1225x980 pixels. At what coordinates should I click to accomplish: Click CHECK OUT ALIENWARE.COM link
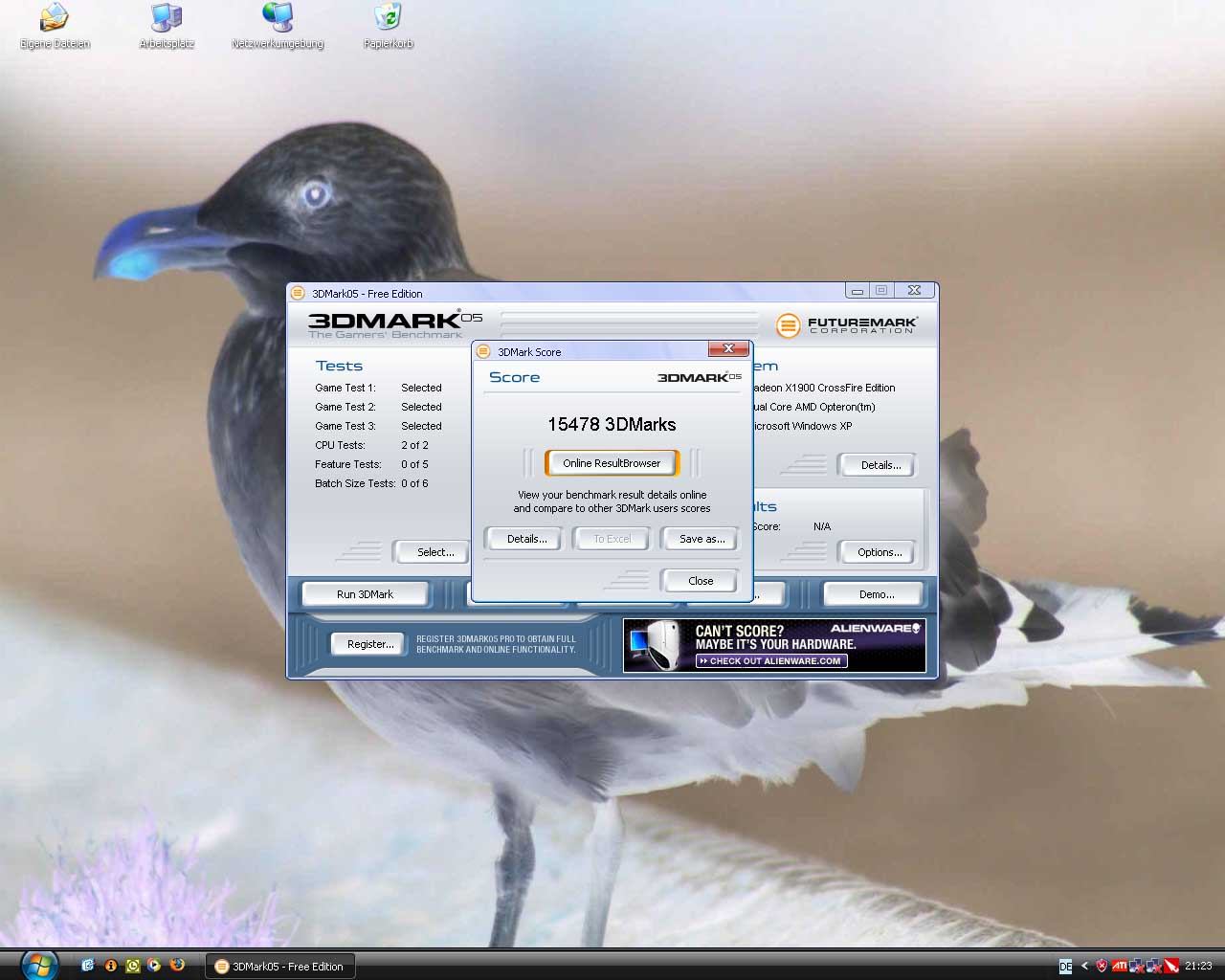[x=771, y=660]
